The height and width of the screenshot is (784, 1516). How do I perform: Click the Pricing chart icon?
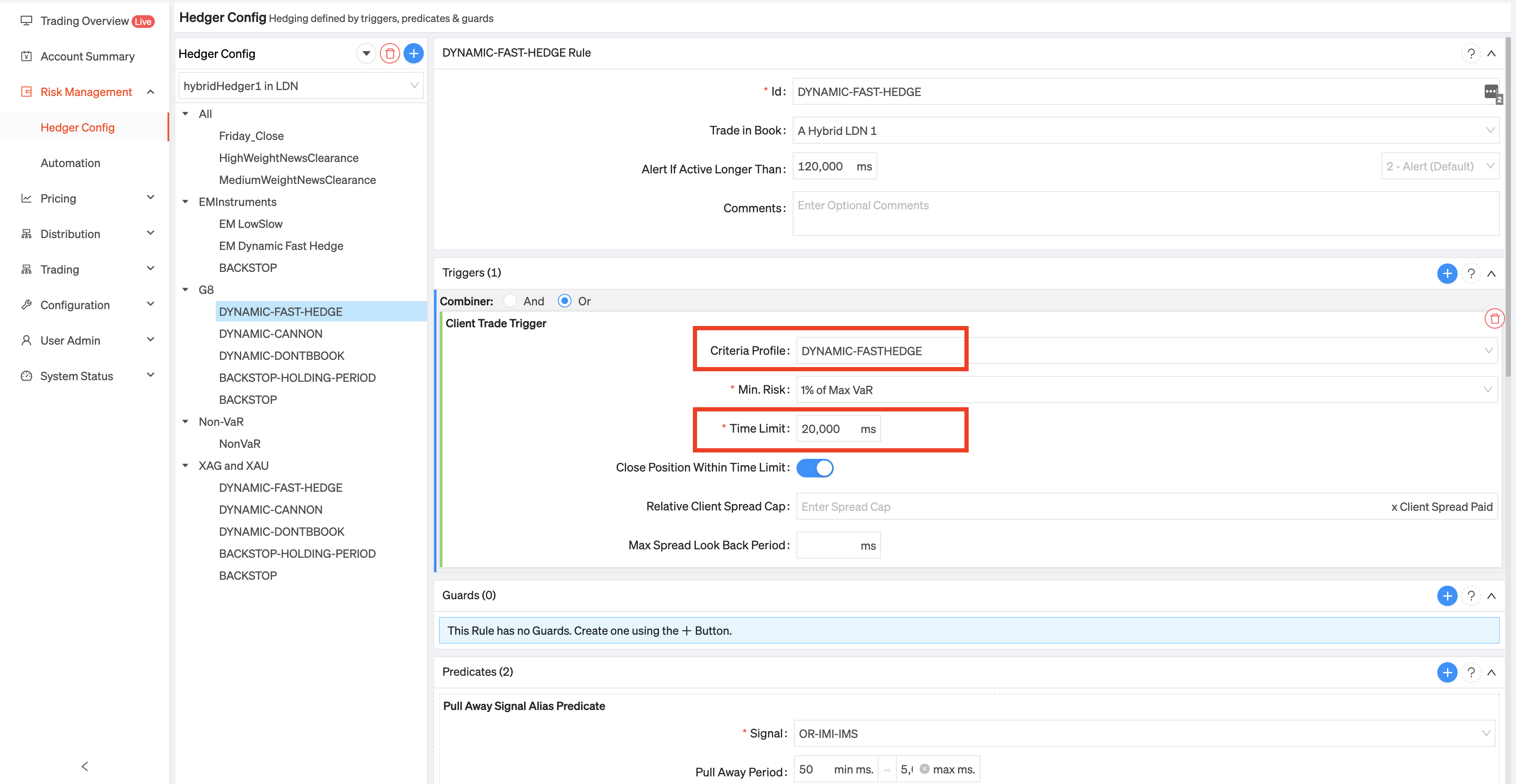point(26,198)
